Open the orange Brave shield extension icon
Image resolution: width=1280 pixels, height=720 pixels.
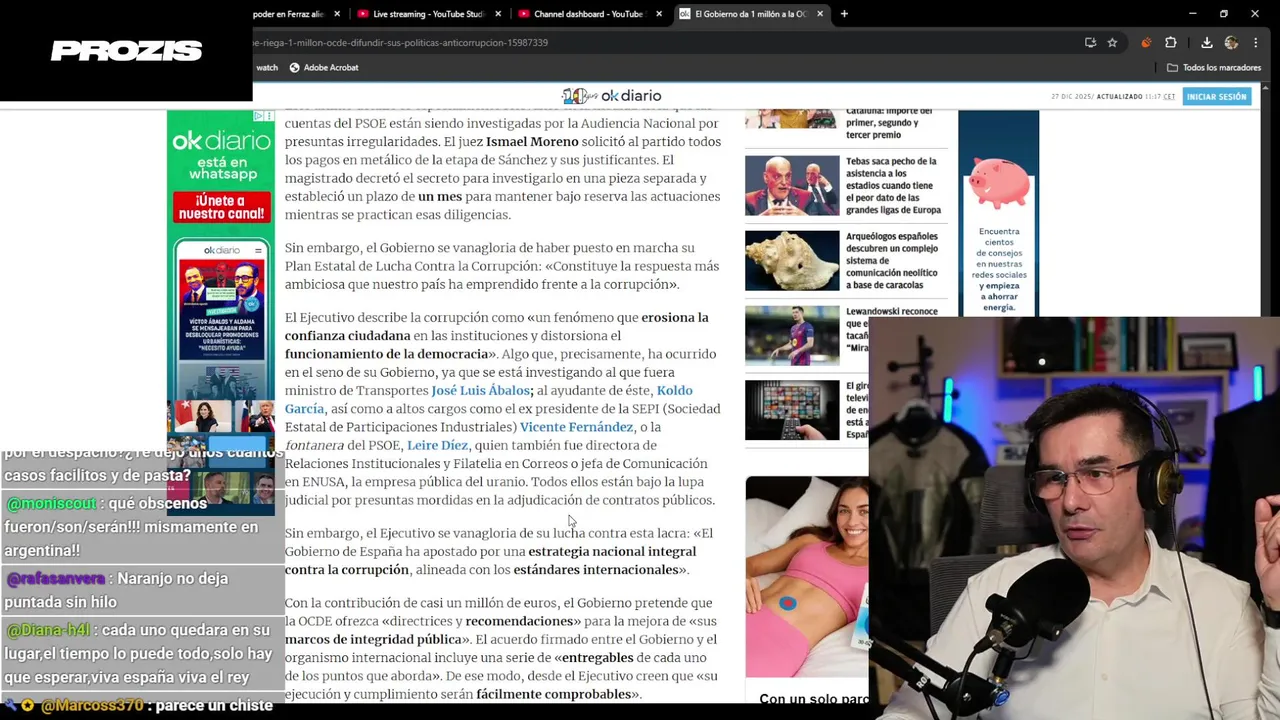1146,43
